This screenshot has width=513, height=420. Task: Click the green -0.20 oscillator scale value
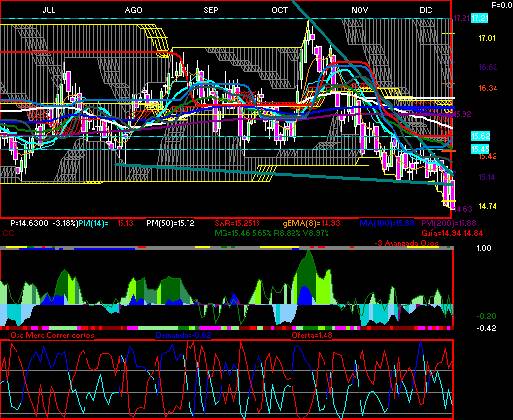pyautogui.click(x=486, y=316)
